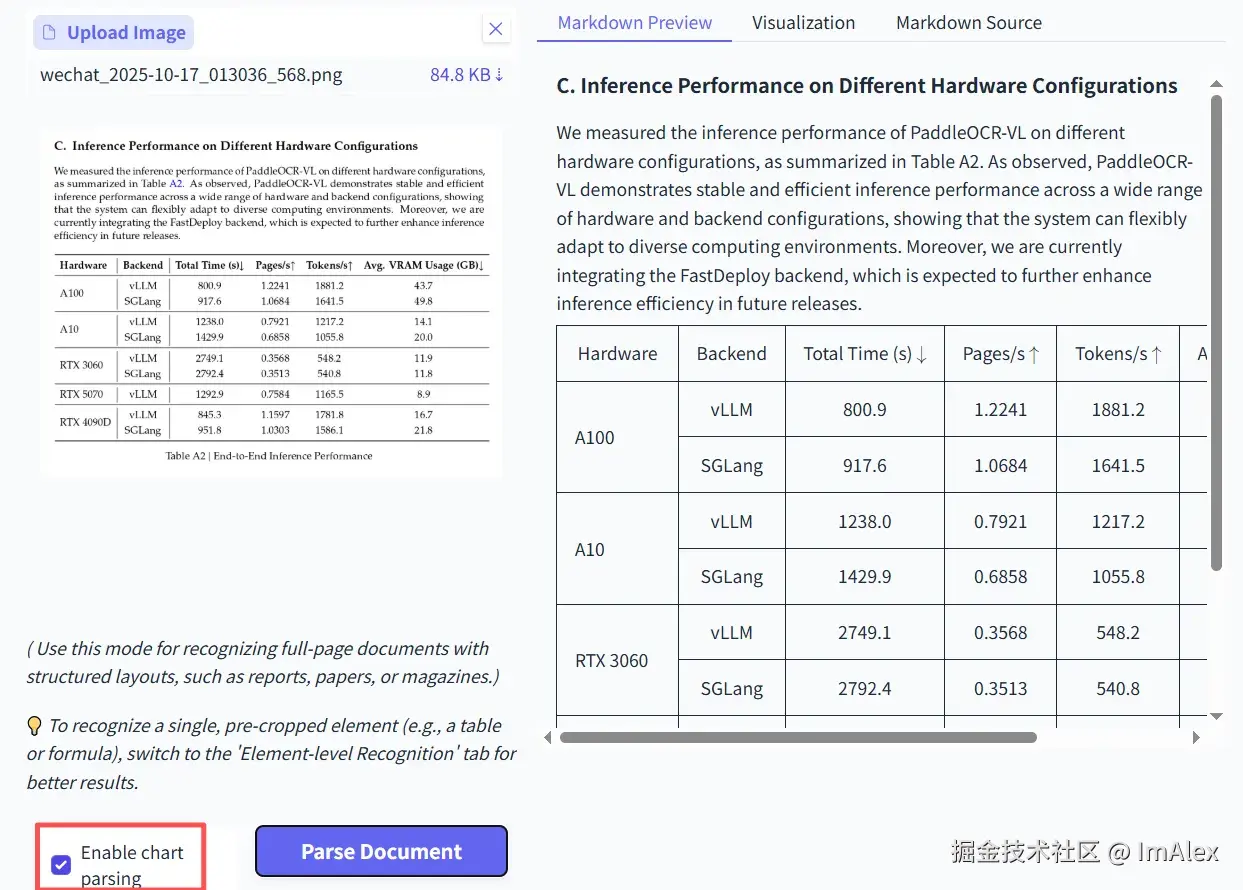Click the vertical scrollbar down arrow
This screenshot has width=1243, height=890.
pyautogui.click(x=1216, y=716)
